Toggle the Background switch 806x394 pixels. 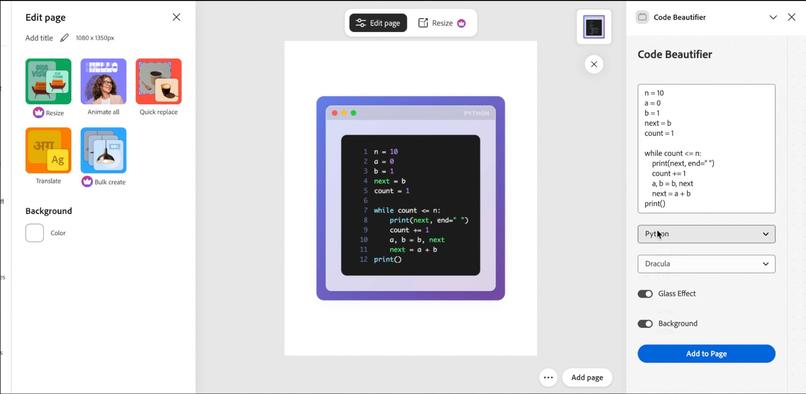645,324
